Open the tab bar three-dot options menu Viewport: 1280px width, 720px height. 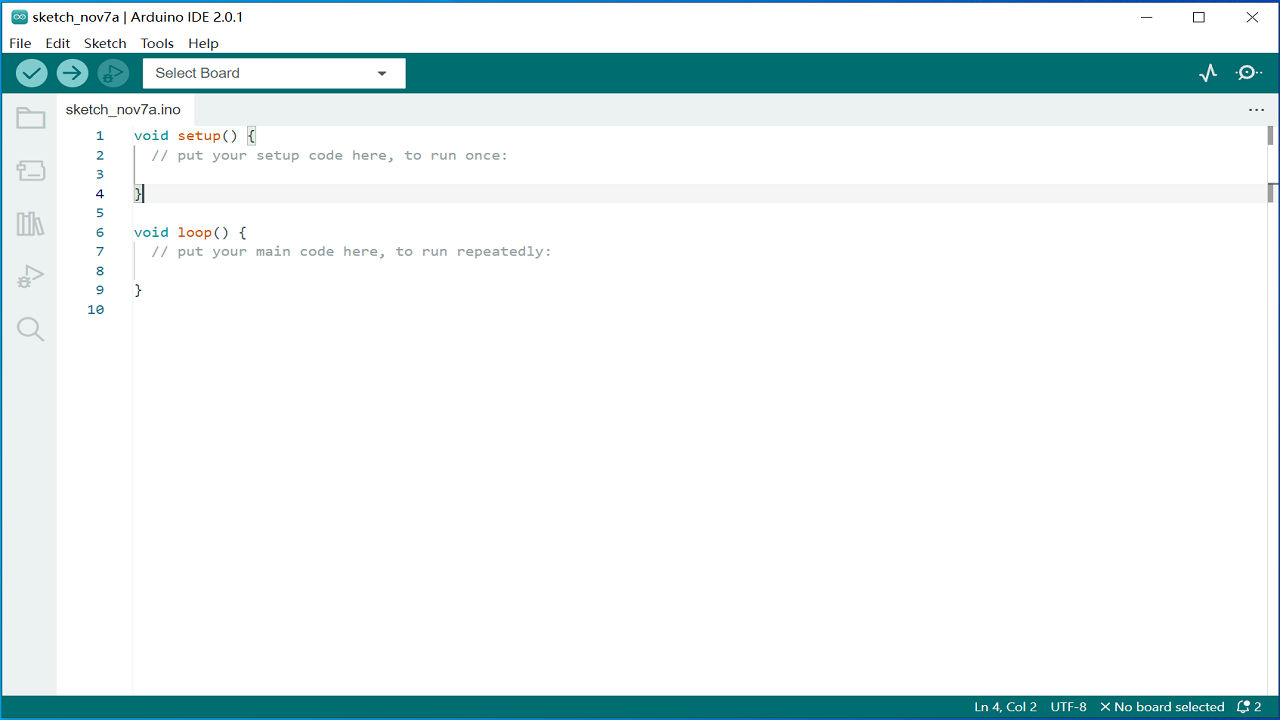click(1257, 110)
